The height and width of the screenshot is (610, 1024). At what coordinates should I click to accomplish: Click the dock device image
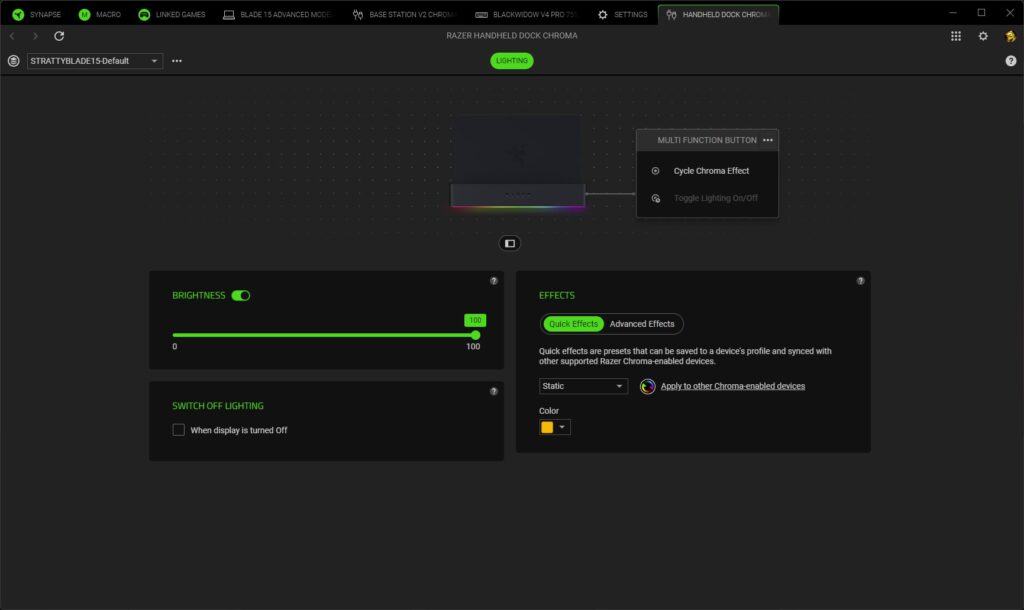click(x=517, y=162)
